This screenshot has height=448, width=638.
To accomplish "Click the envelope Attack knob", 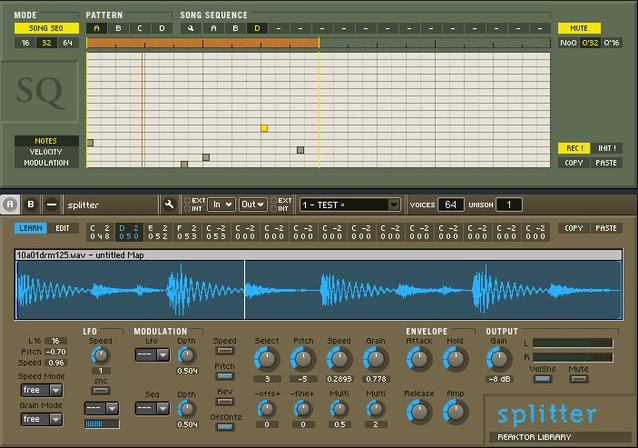I will (419, 359).
